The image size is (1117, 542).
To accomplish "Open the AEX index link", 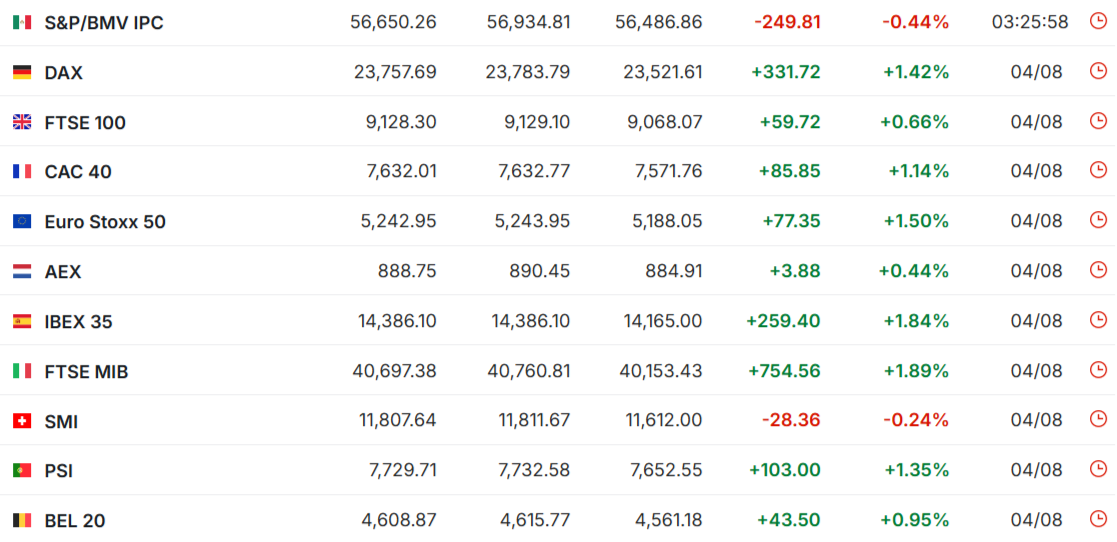I will click(x=63, y=272).
